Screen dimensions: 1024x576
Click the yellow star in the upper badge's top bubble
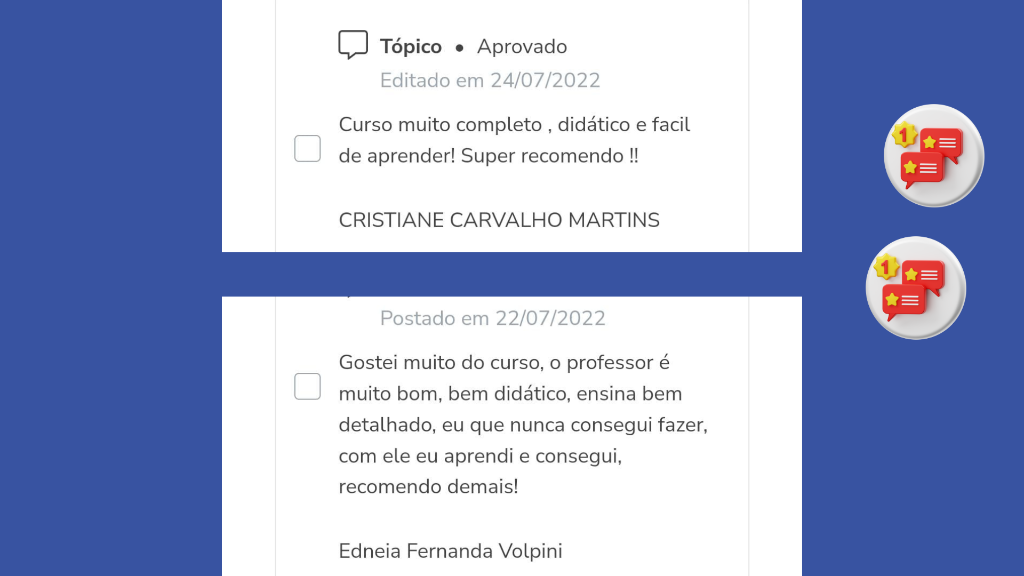pos(929,142)
